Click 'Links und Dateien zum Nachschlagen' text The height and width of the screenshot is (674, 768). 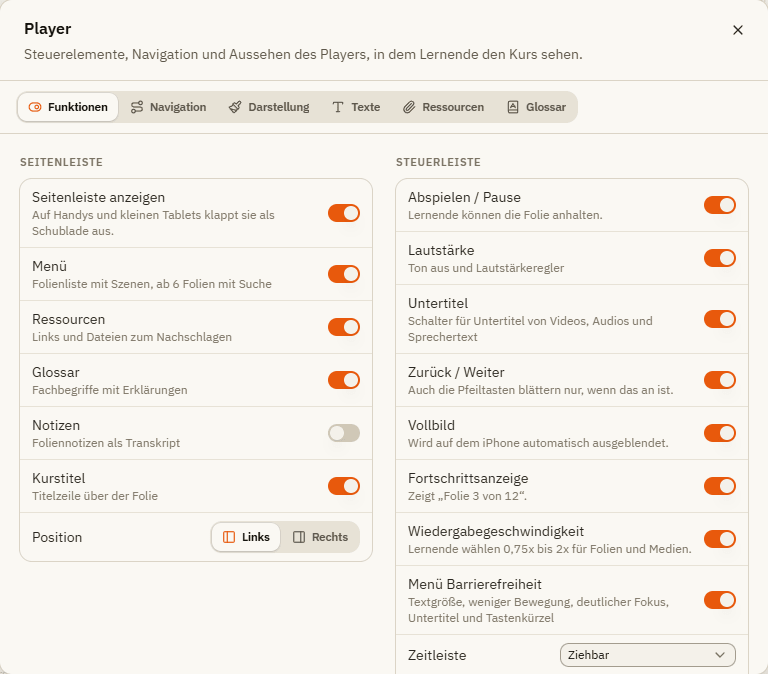pos(132,337)
